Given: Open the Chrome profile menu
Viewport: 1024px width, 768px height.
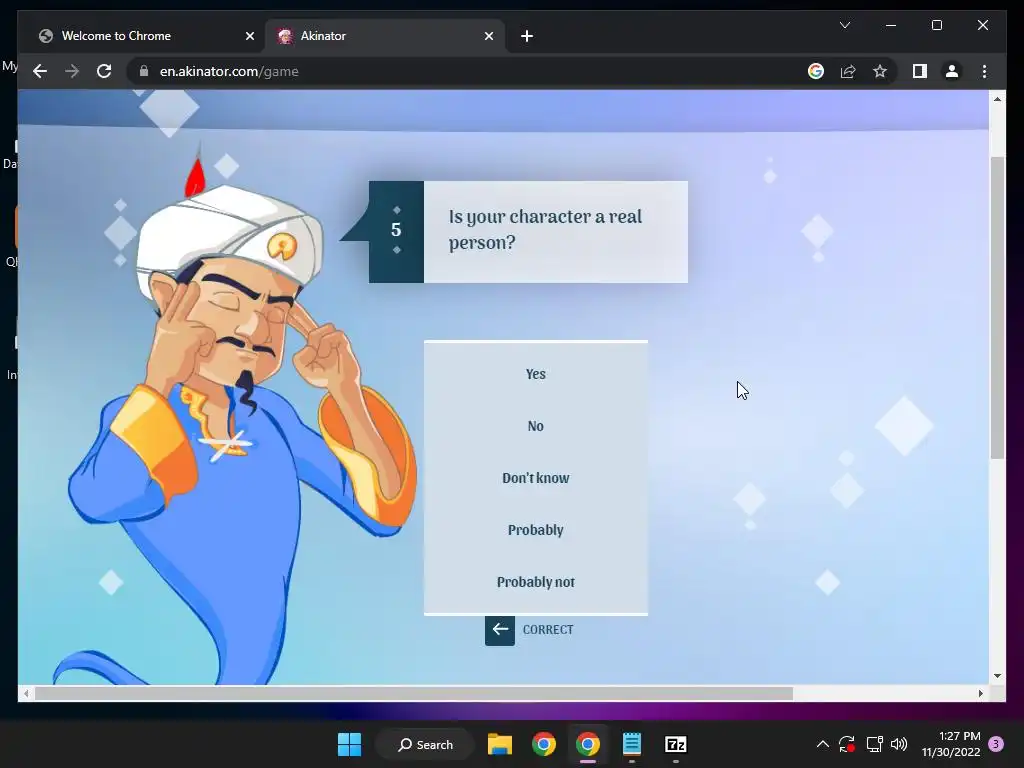Looking at the screenshot, I should click(952, 71).
